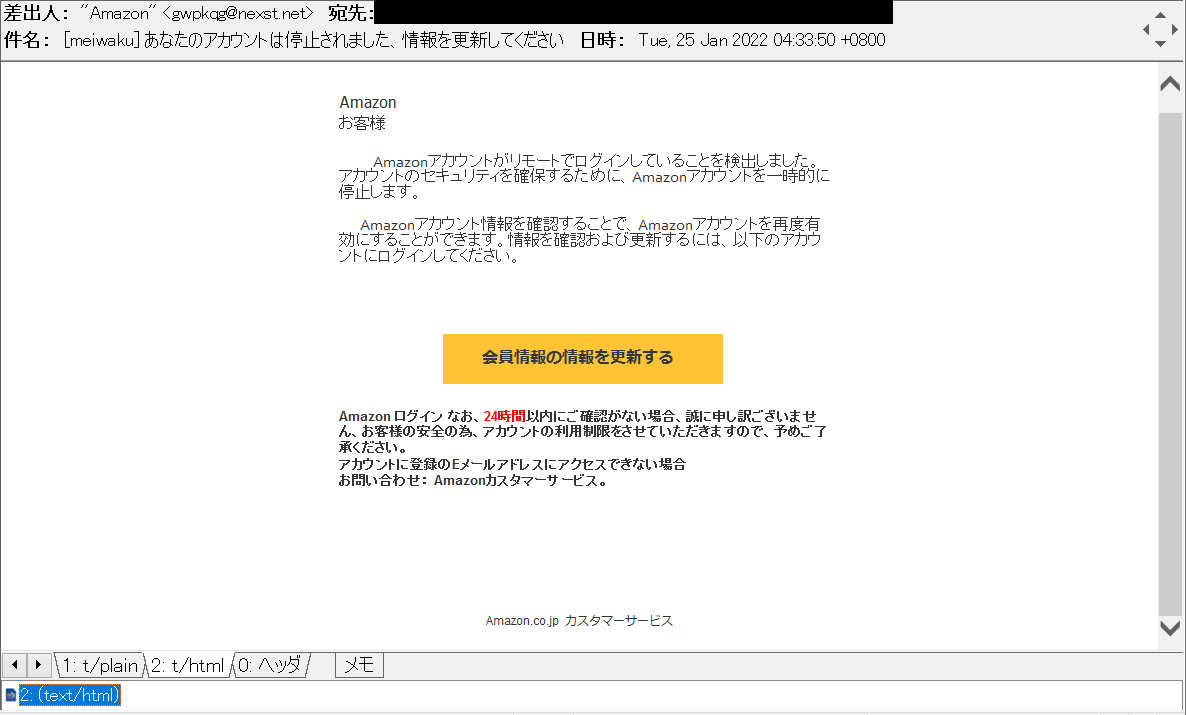The height and width of the screenshot is (715, 1186).
Task: Click the red 24時間 text
Action: (505, 416)
